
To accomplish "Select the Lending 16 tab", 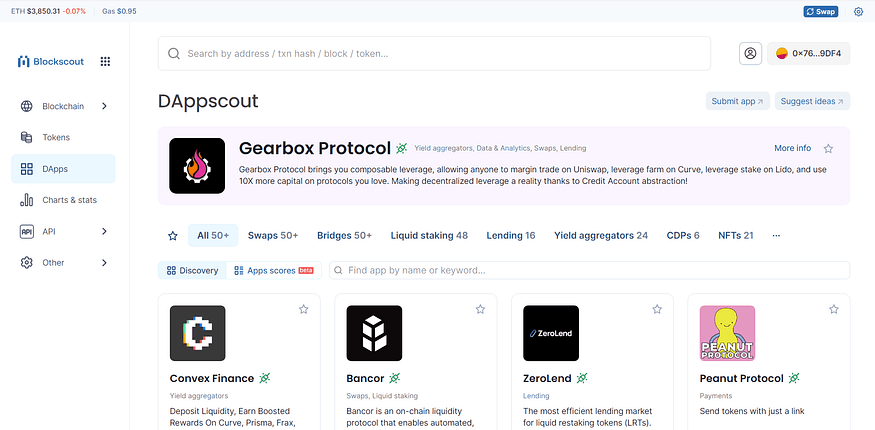I will [x=511, y=235].
